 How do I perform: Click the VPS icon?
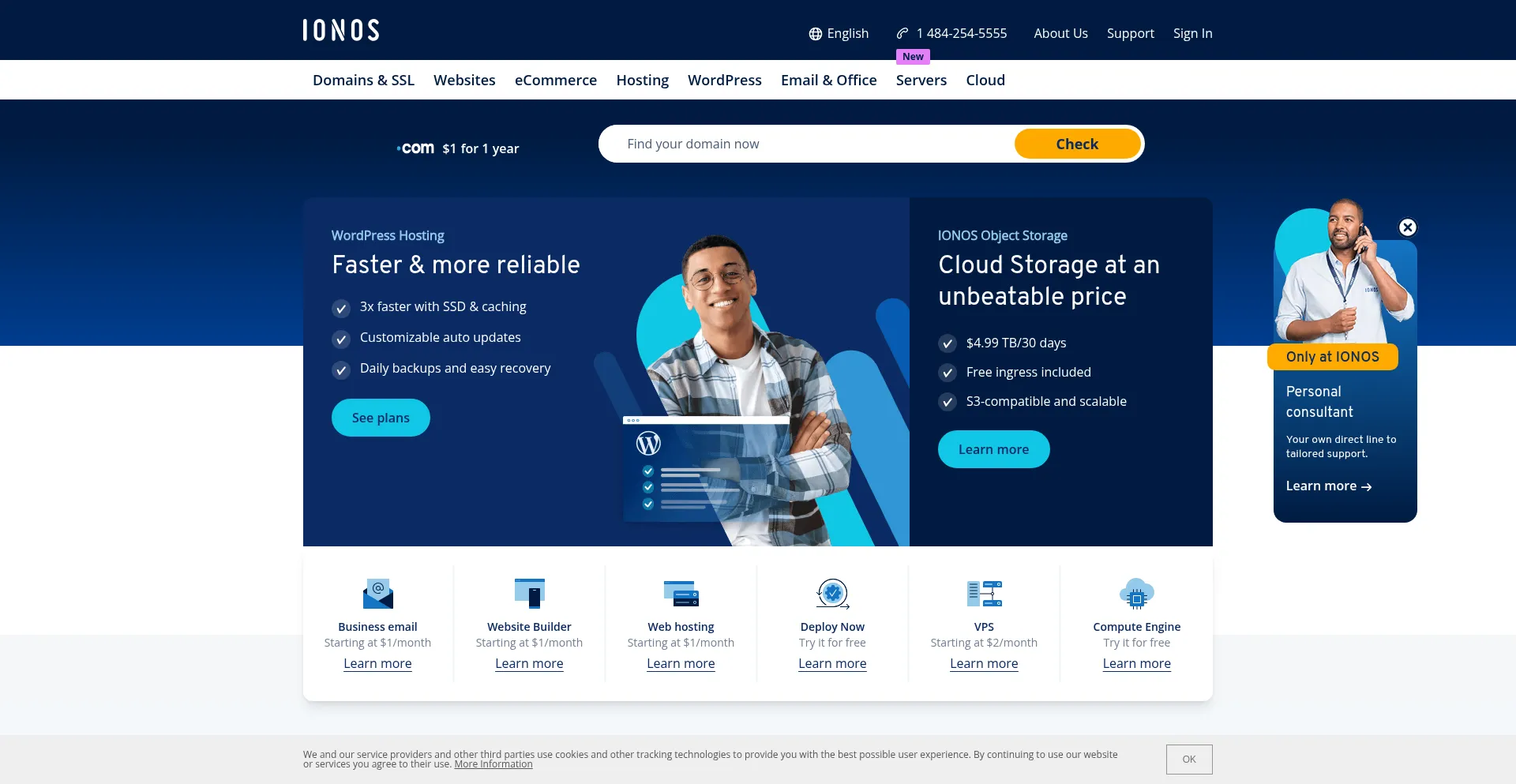984,594
